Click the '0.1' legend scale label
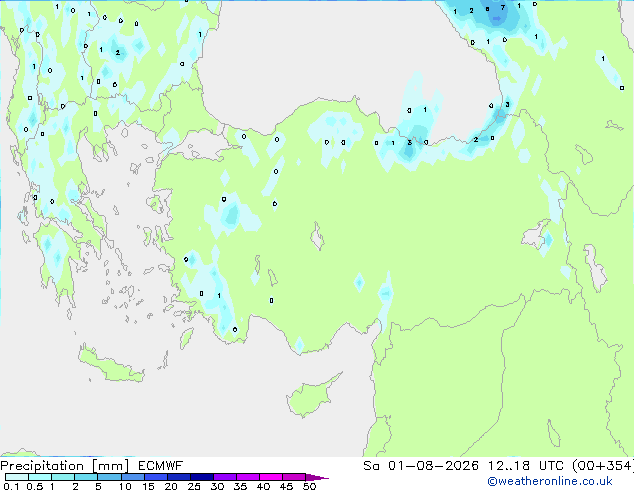The image size is (634, 490). pos(11,486)
